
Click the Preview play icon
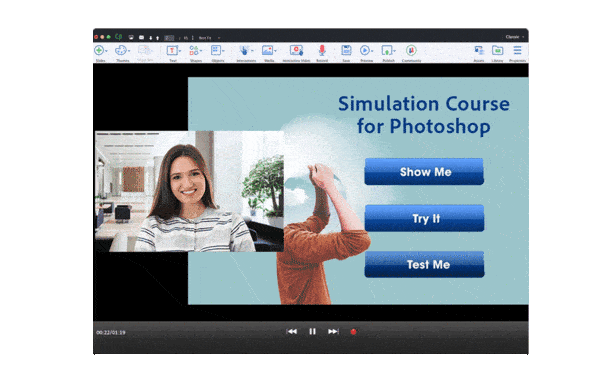pos(365,50)
